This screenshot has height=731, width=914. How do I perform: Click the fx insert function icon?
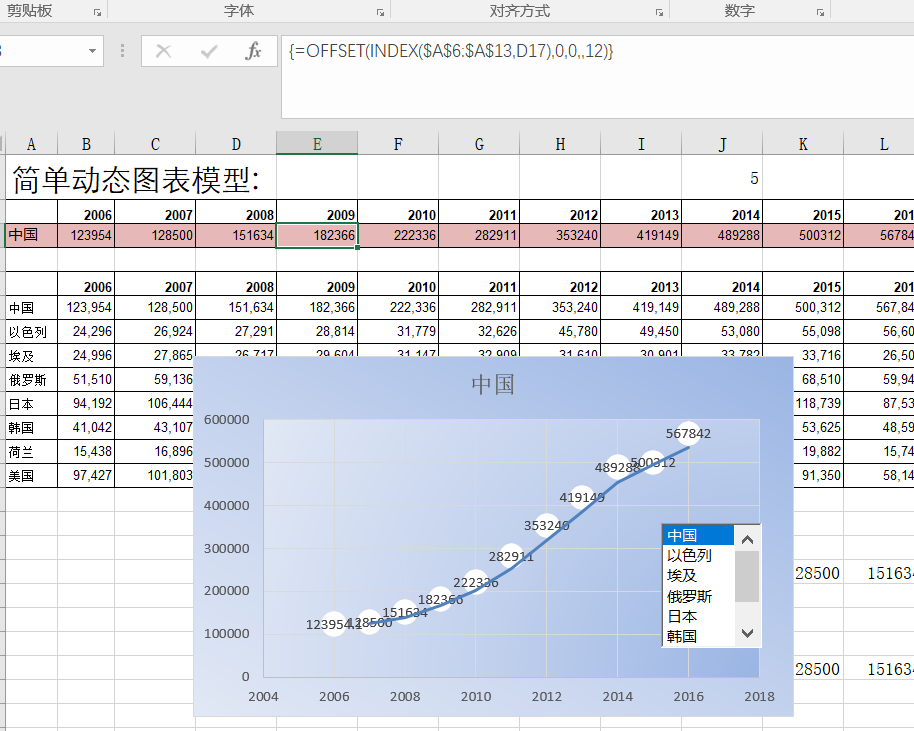253,51
